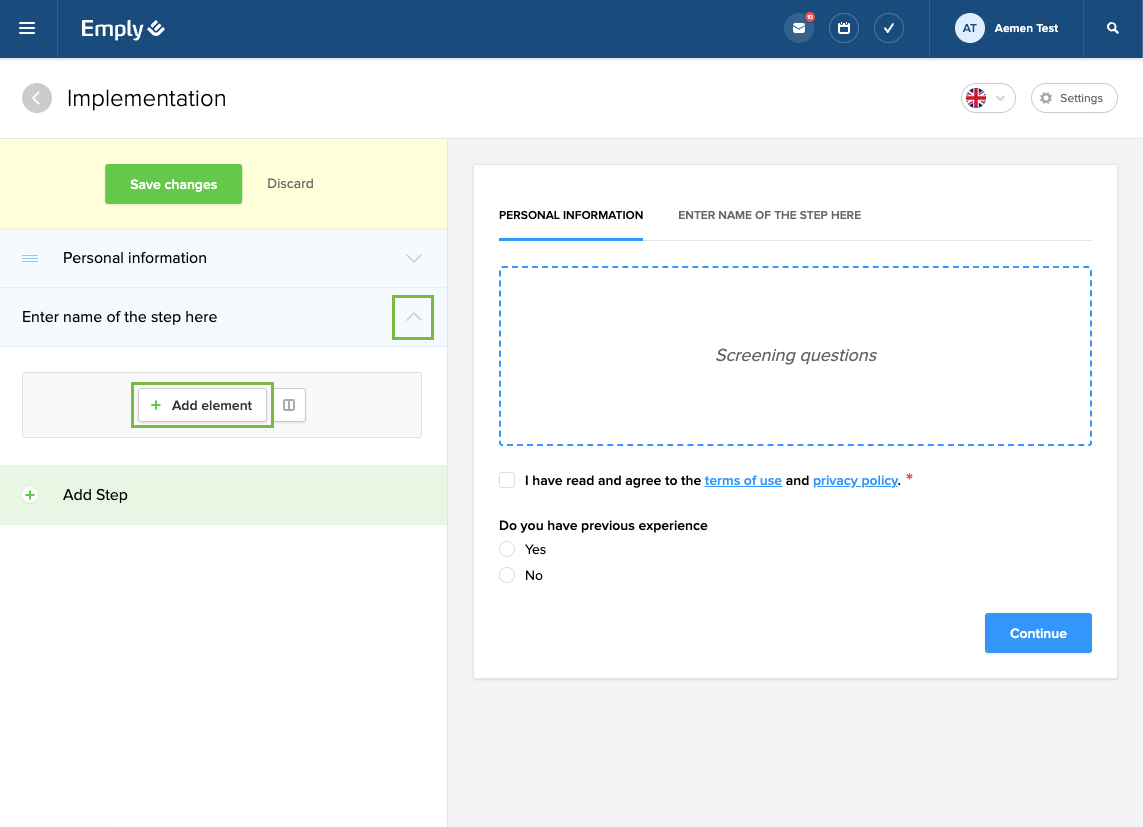The image size is (1143, 827).
Task: Select No for previous experience
Action: [507, 575]
